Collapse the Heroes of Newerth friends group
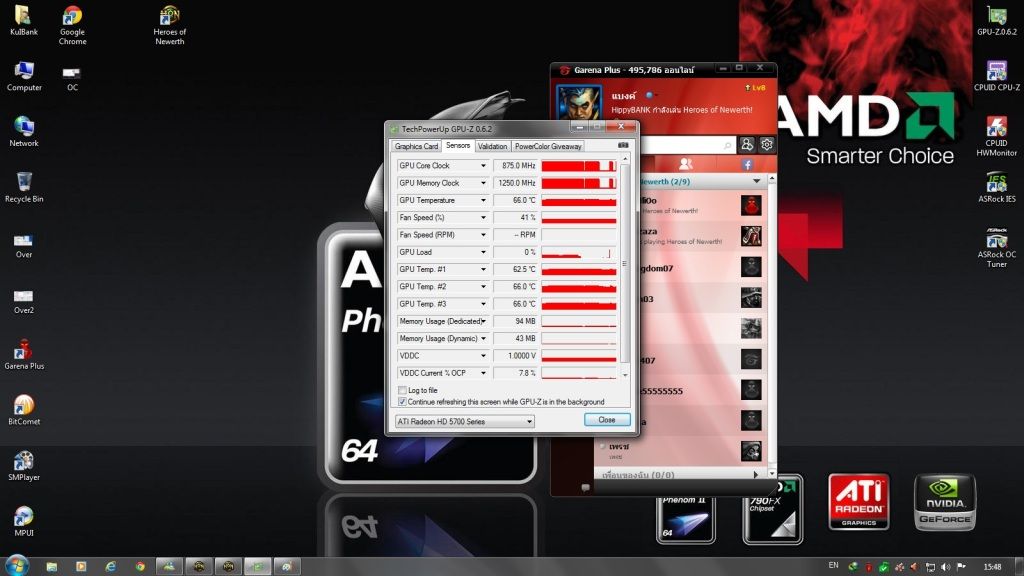Viewport: 1024px width, 576px height. point(757,181)
